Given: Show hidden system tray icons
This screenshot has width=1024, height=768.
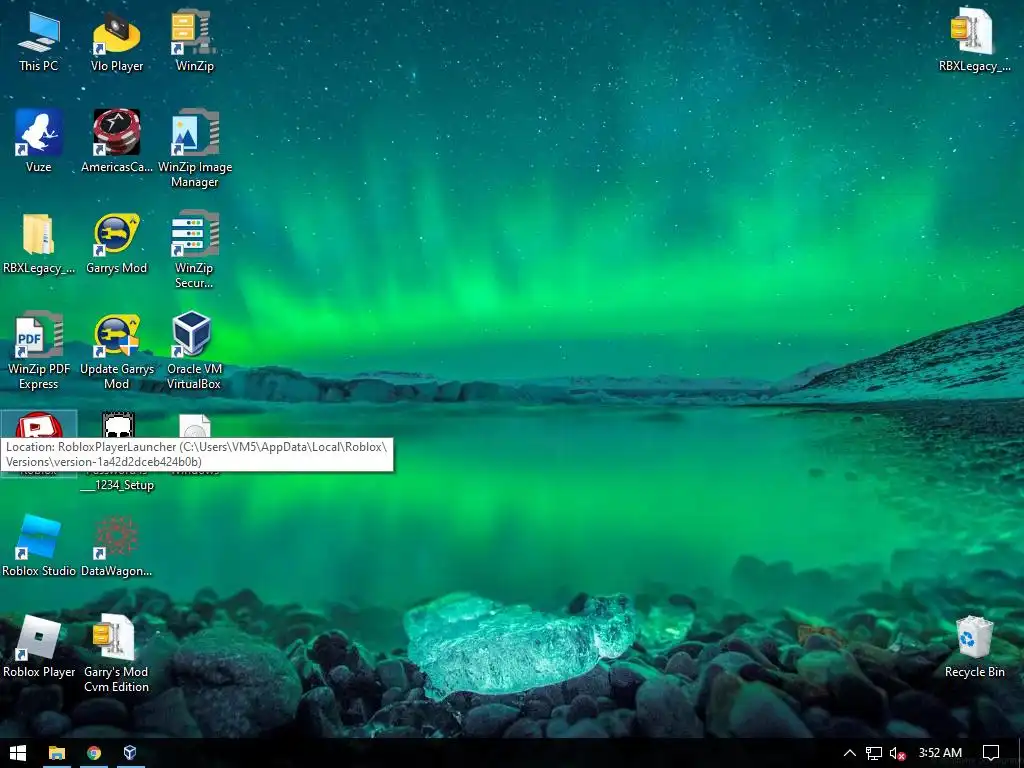Looking at the screenshot, I should tap(850, 753).
